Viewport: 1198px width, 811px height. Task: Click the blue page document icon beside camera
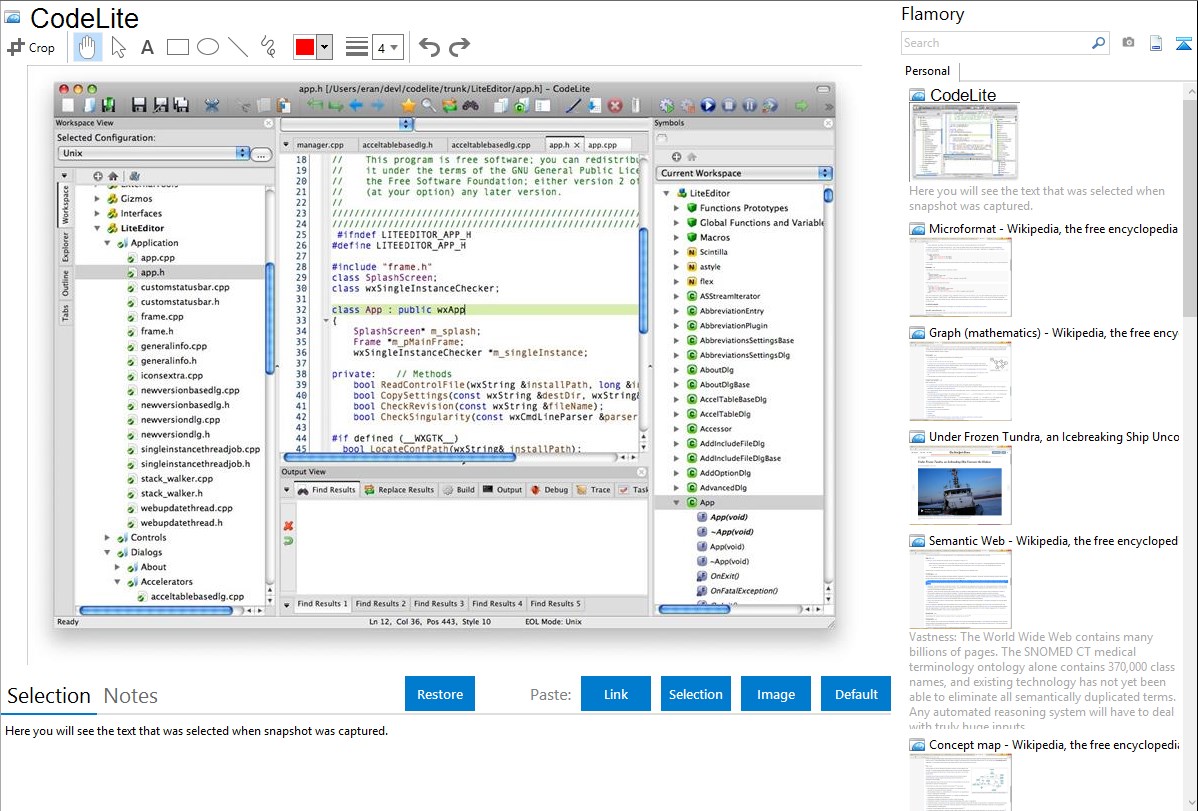(x=1156, y=43)
